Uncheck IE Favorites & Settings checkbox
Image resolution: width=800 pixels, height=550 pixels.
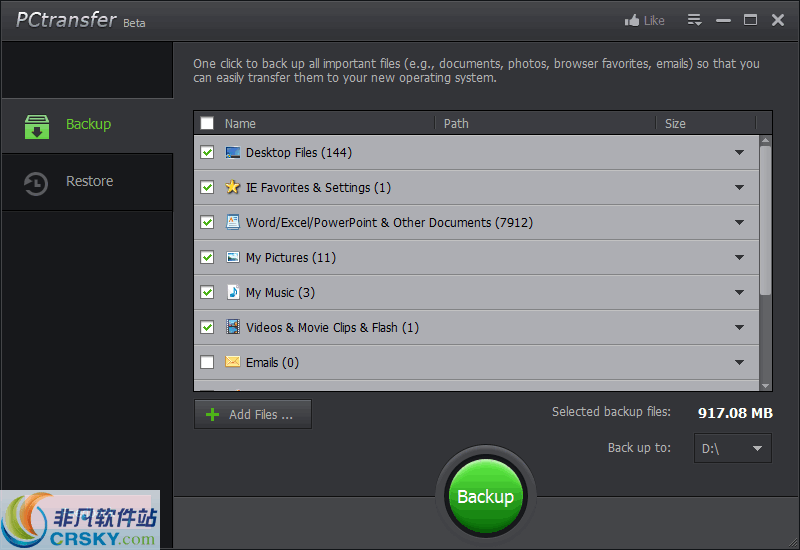pos(207,187)
